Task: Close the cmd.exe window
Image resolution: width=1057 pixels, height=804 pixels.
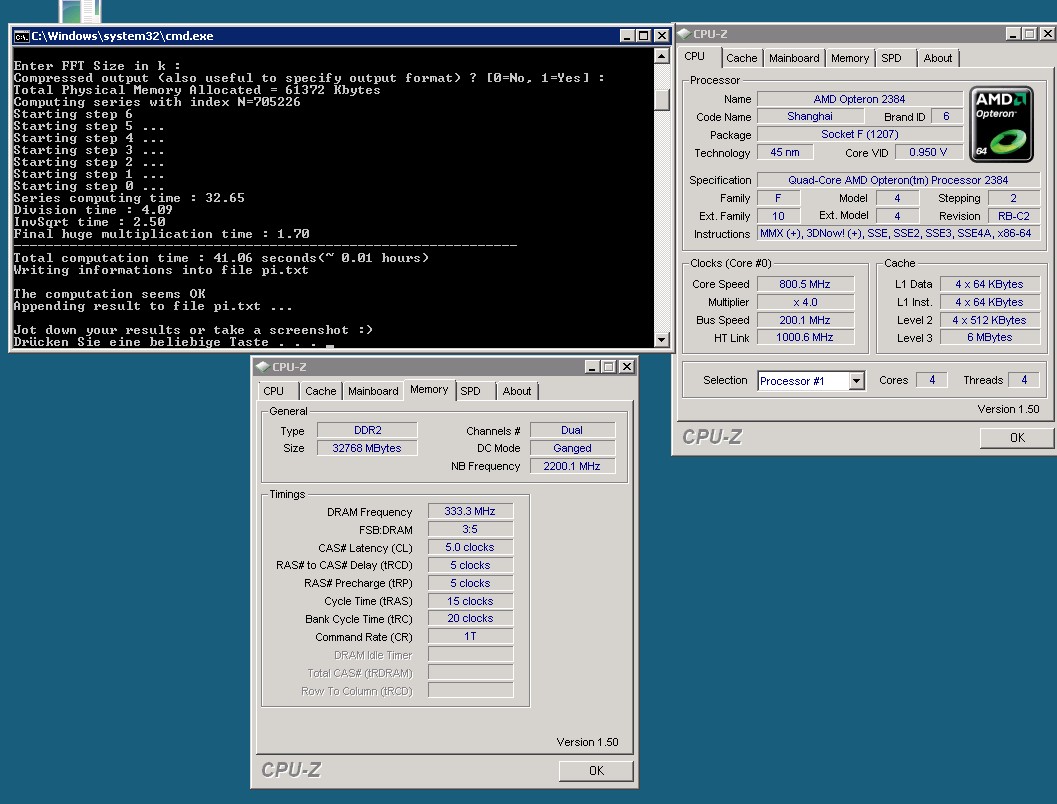Action: [661, 36]
